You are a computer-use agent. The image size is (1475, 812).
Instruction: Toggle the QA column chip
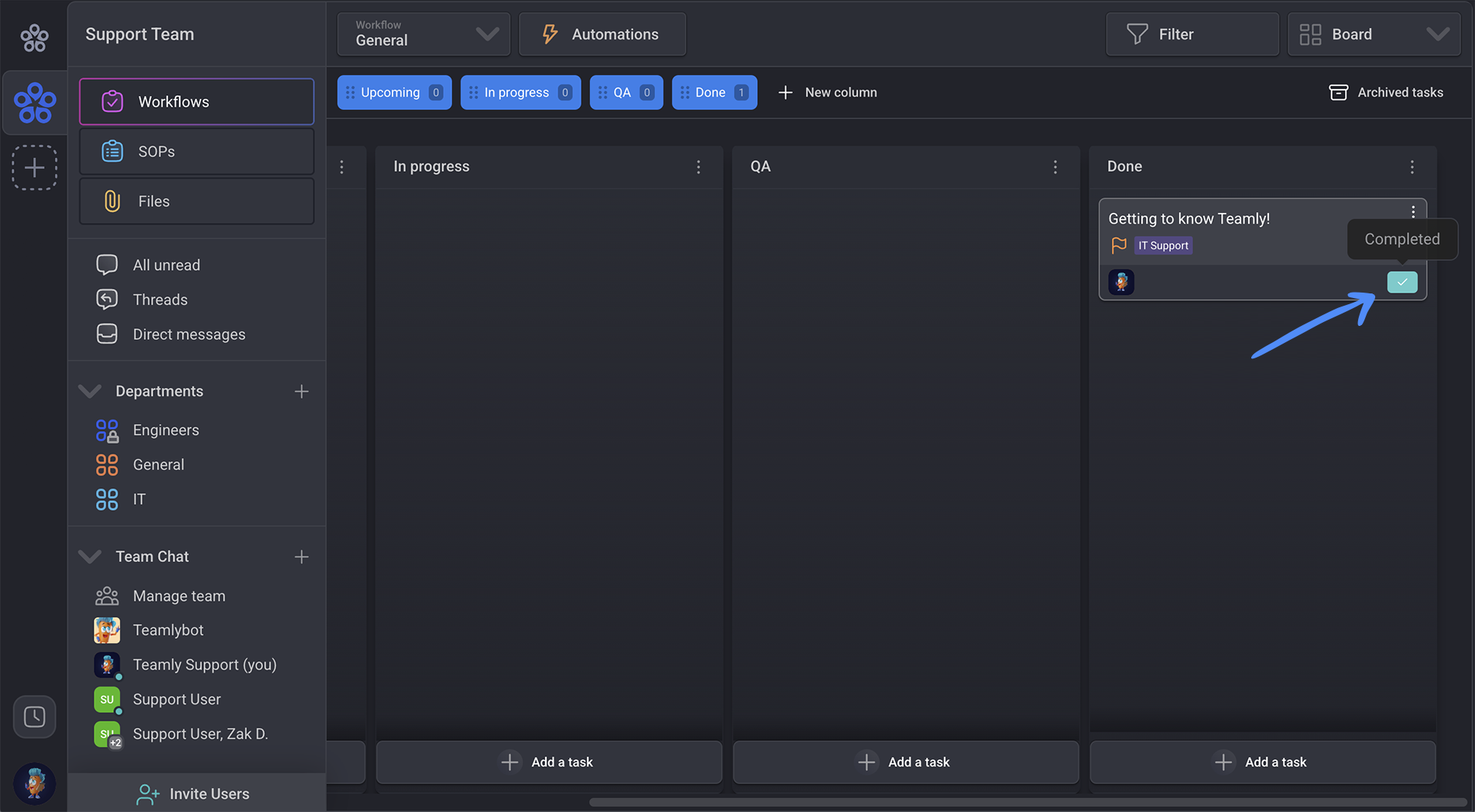tap(626, 92)
